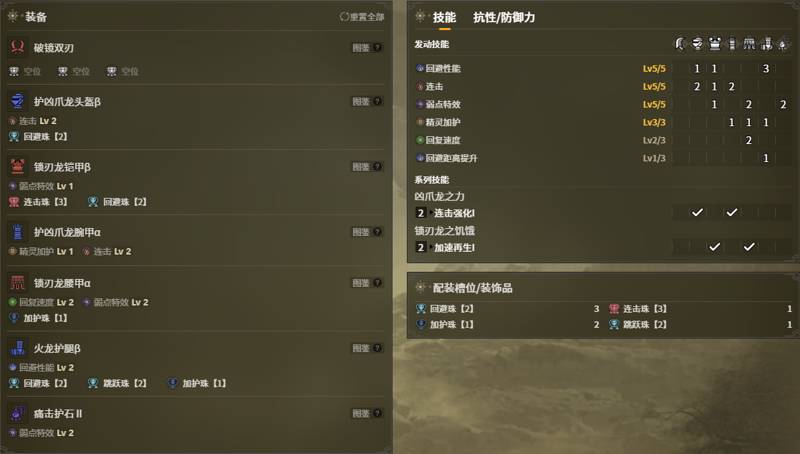This screenshot has height=454, width=800.
Task: Select the first empty 空位 weapon slot
Action: pyautogui.click(x=25, y=71)
